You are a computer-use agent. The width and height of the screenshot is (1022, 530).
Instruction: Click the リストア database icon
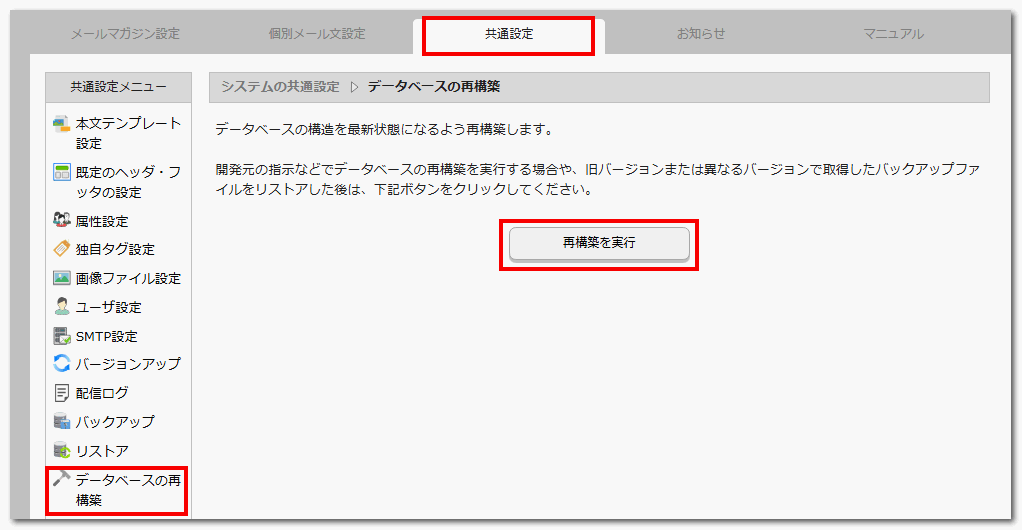click(61, 450)
